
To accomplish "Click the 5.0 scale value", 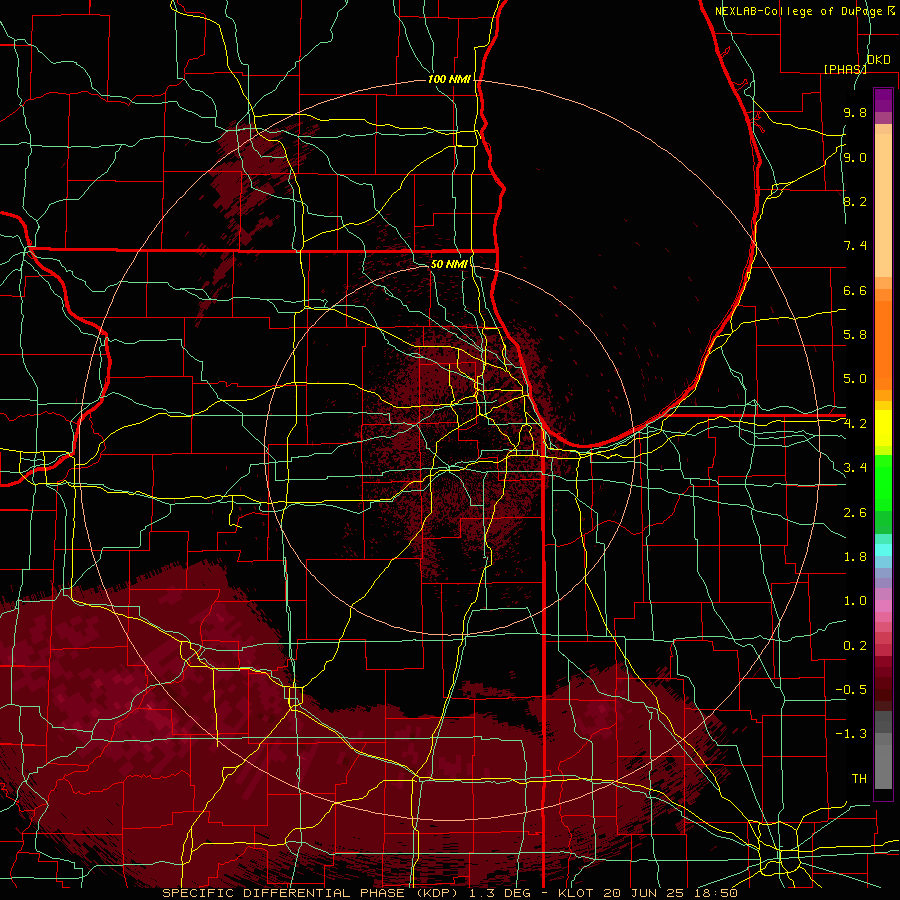I will click(x=855, y=379).
